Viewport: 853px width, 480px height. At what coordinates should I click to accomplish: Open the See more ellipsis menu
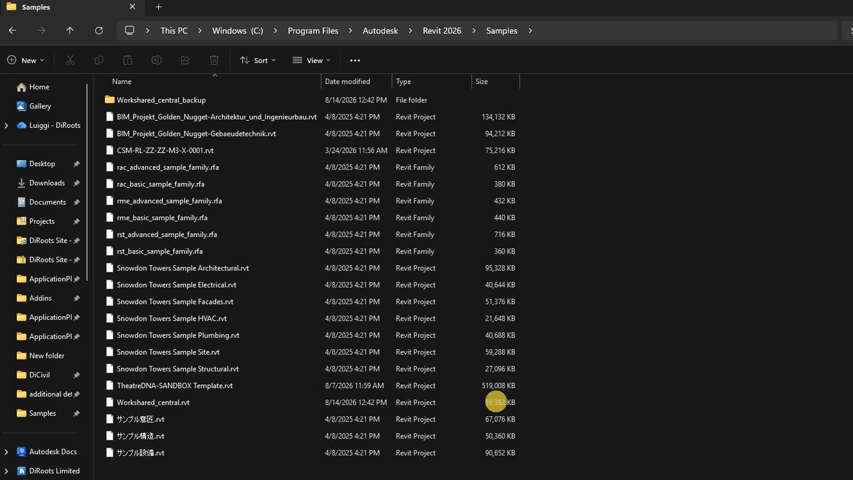(x=355, y=60)
